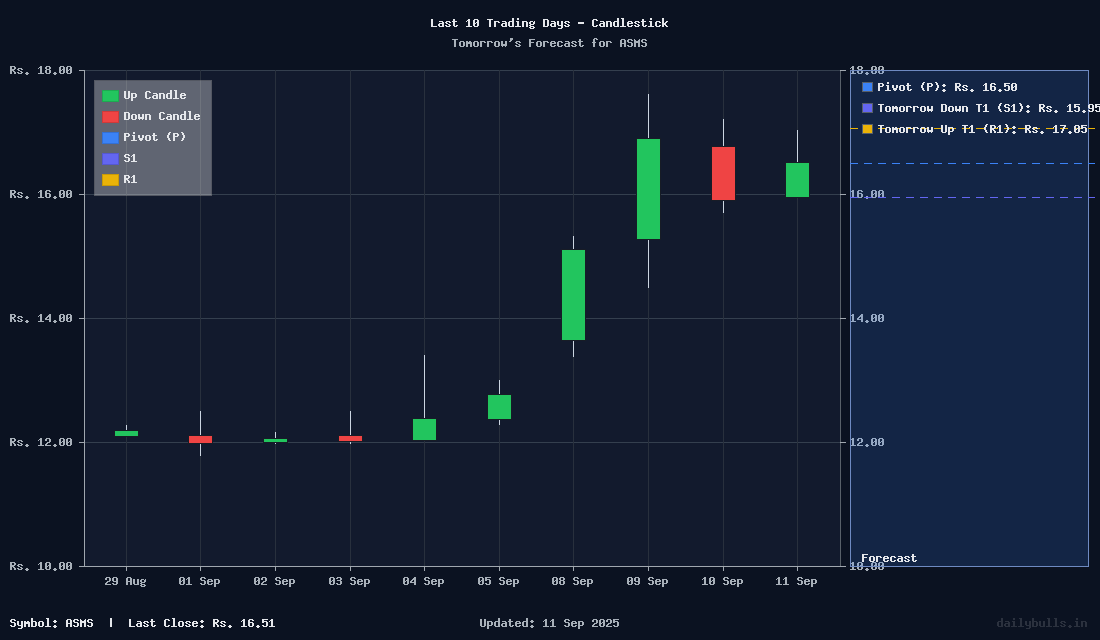
Task: Click 'Updated: 11 Sep 2025' footer text
Action: click(x=549, y=623)
